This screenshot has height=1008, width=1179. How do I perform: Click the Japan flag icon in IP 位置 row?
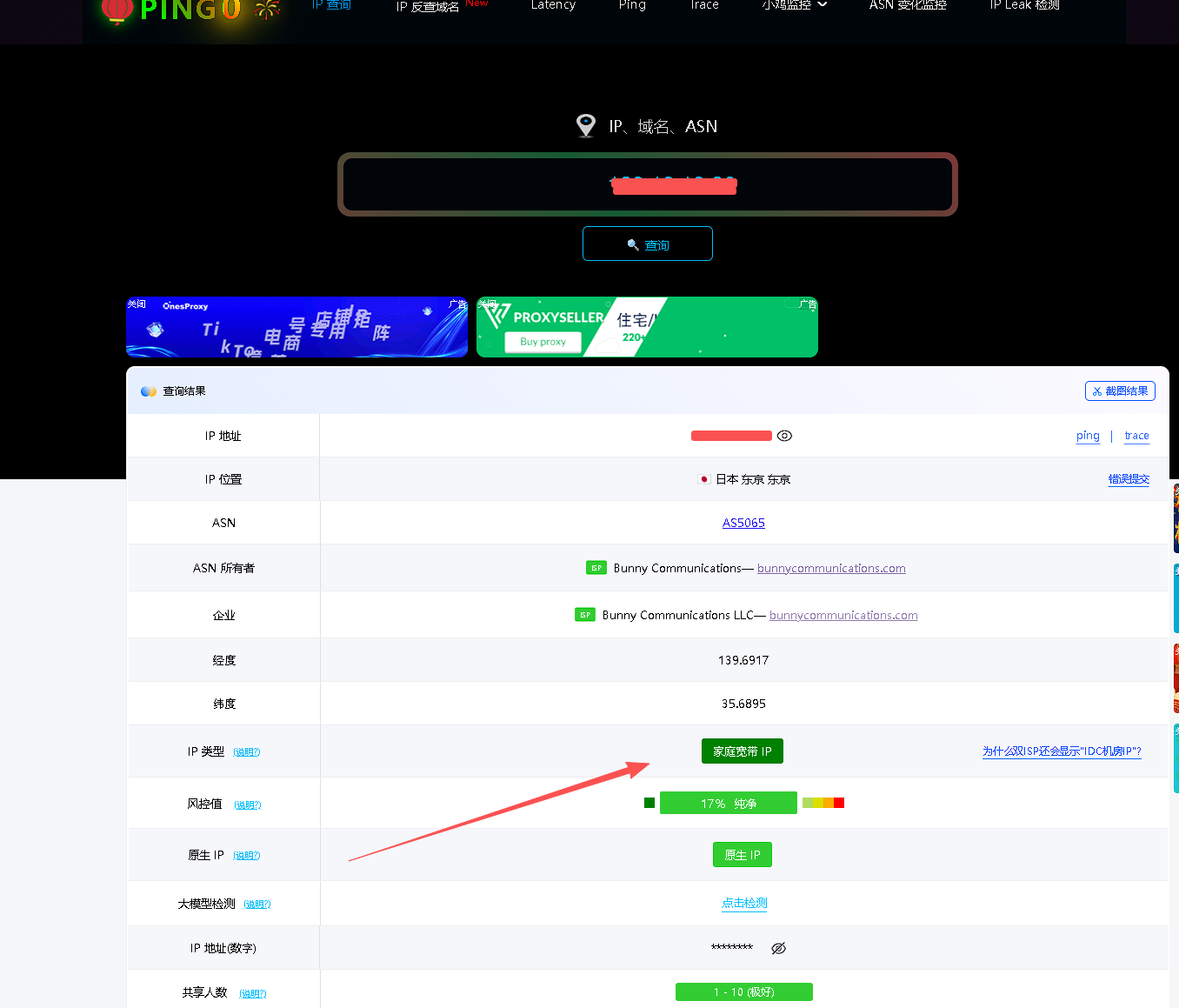pos(703,479)
